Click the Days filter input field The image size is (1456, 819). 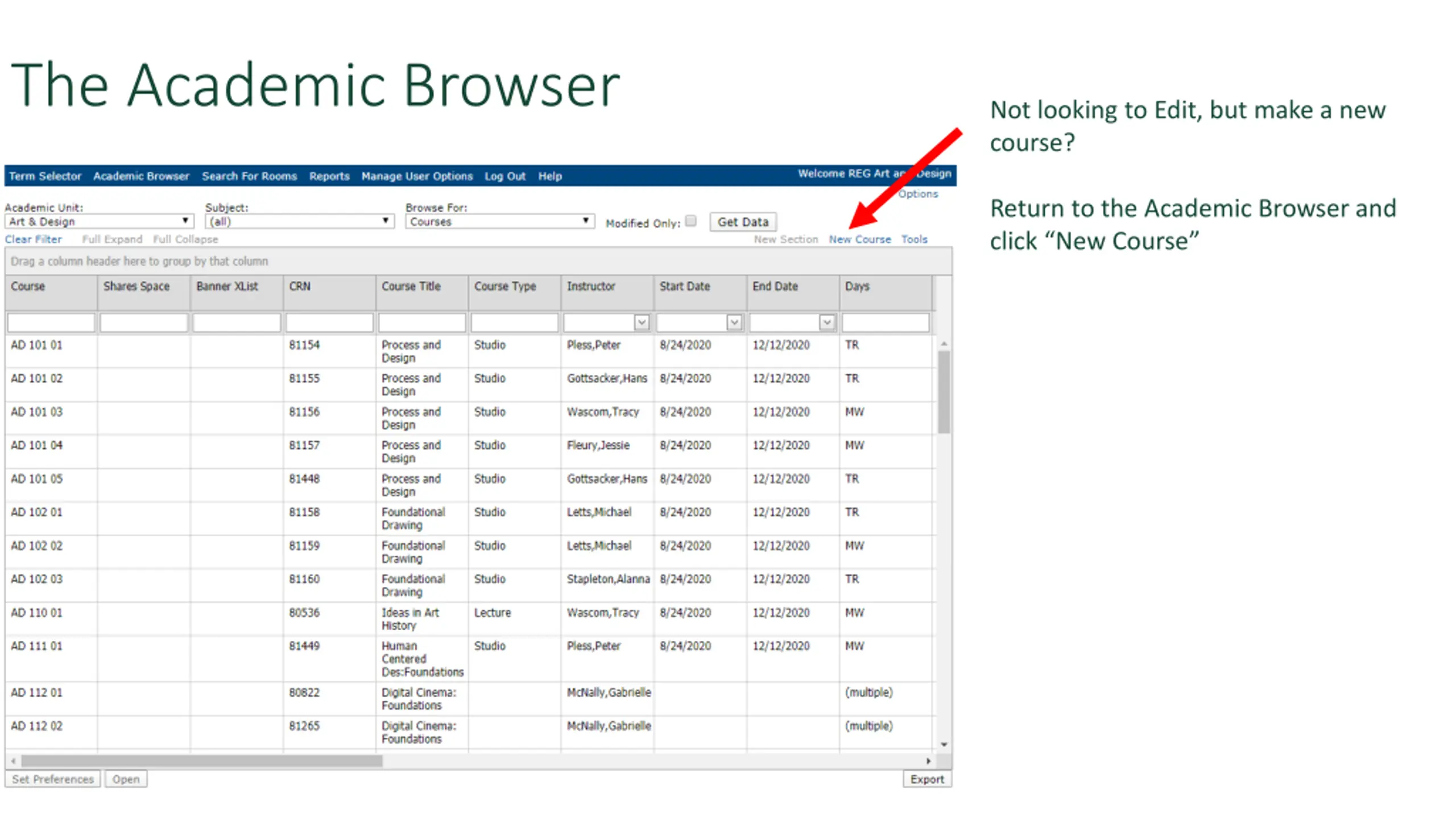886,322
